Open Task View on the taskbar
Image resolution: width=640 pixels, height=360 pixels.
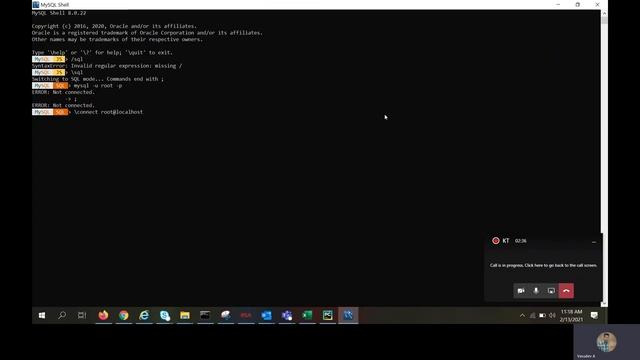click(82, 315)
